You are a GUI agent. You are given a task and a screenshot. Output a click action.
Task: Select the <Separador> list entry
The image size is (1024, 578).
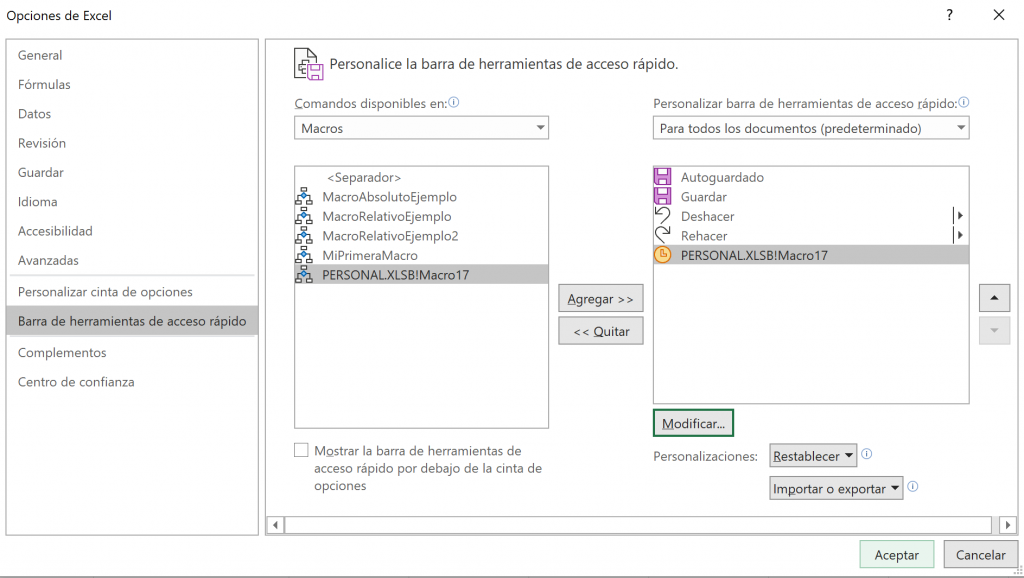click(x=364, y=178)
